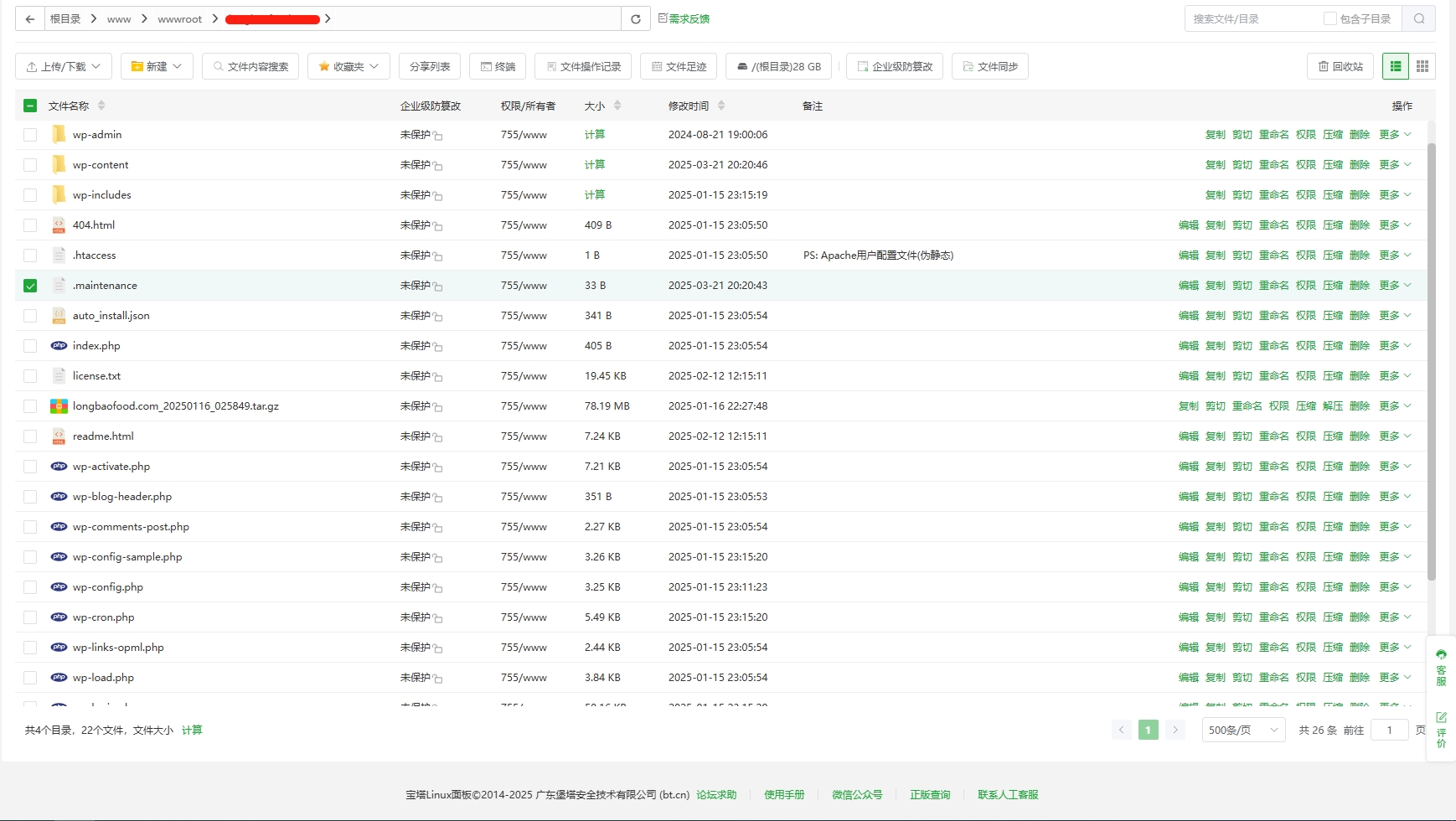Open enterprise tamper protection
Image resolution: width=1456 pixels, height=821 pixels.
pyautogui.click(x=895, y=66)
